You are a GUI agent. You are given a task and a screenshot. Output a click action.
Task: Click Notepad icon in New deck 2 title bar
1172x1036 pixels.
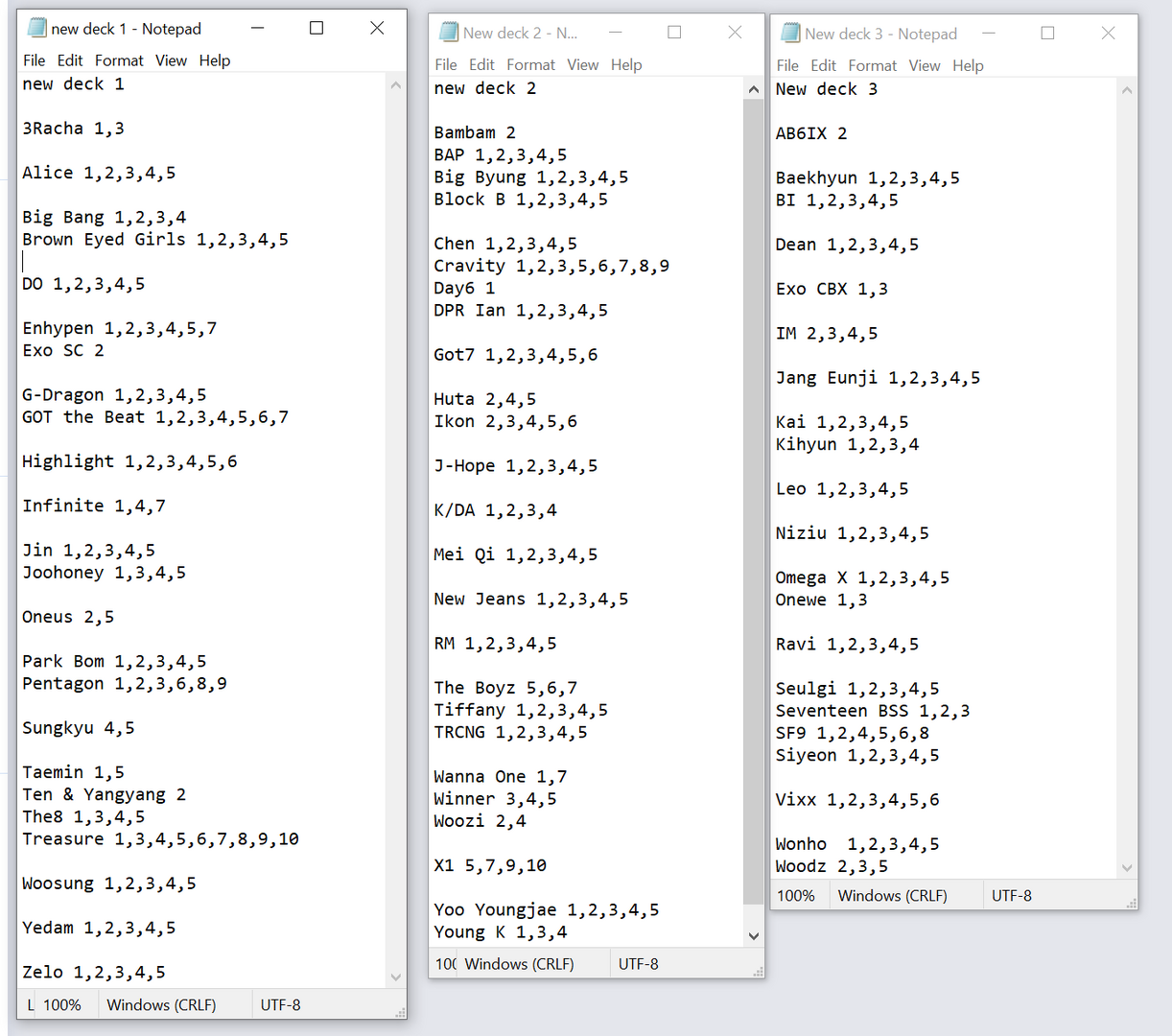[449, 33]
